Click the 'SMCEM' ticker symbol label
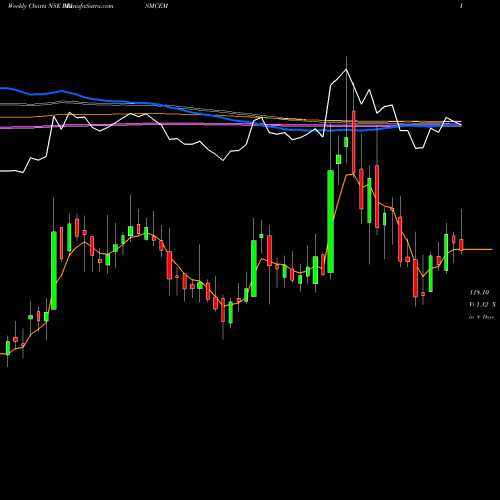The image size is (500, 500). [x=156, y=6]
